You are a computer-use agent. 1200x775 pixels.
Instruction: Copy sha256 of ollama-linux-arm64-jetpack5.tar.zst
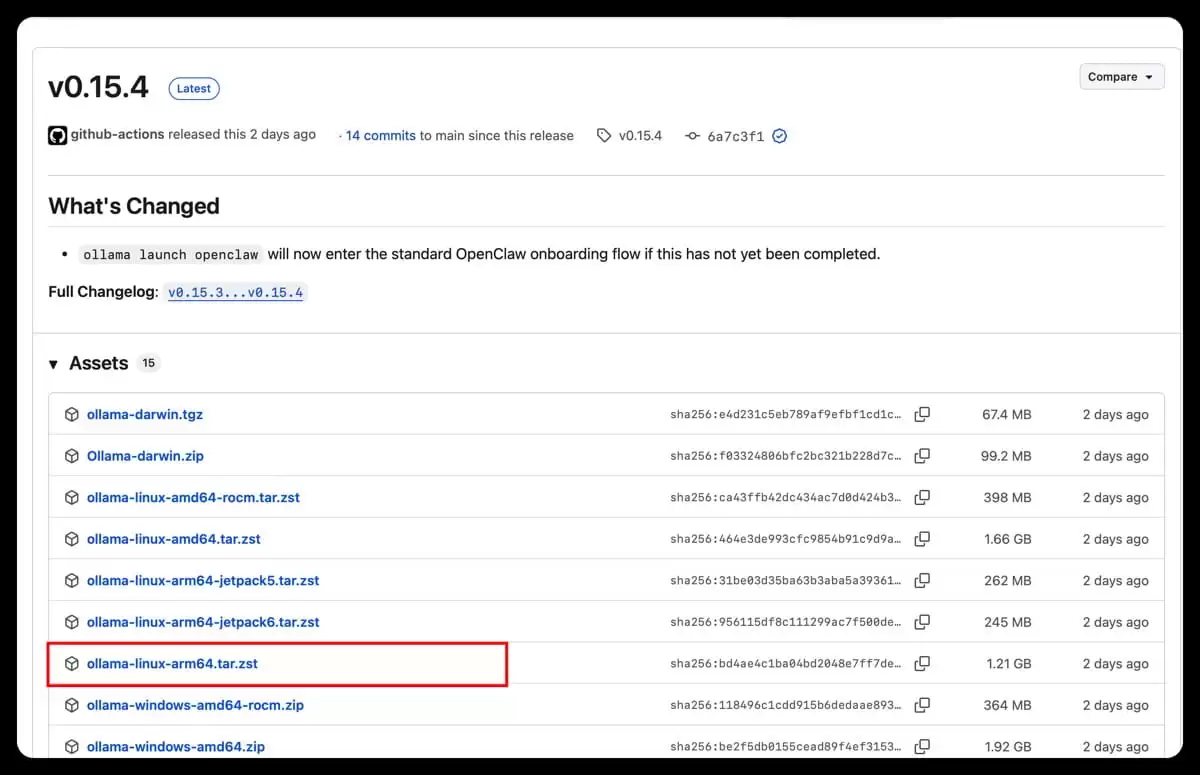click(922, 580)
